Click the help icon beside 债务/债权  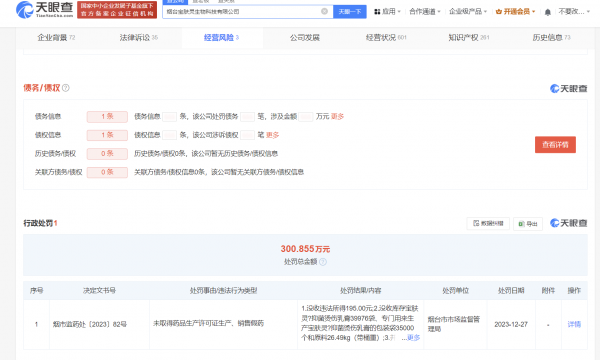pos(66,88)
